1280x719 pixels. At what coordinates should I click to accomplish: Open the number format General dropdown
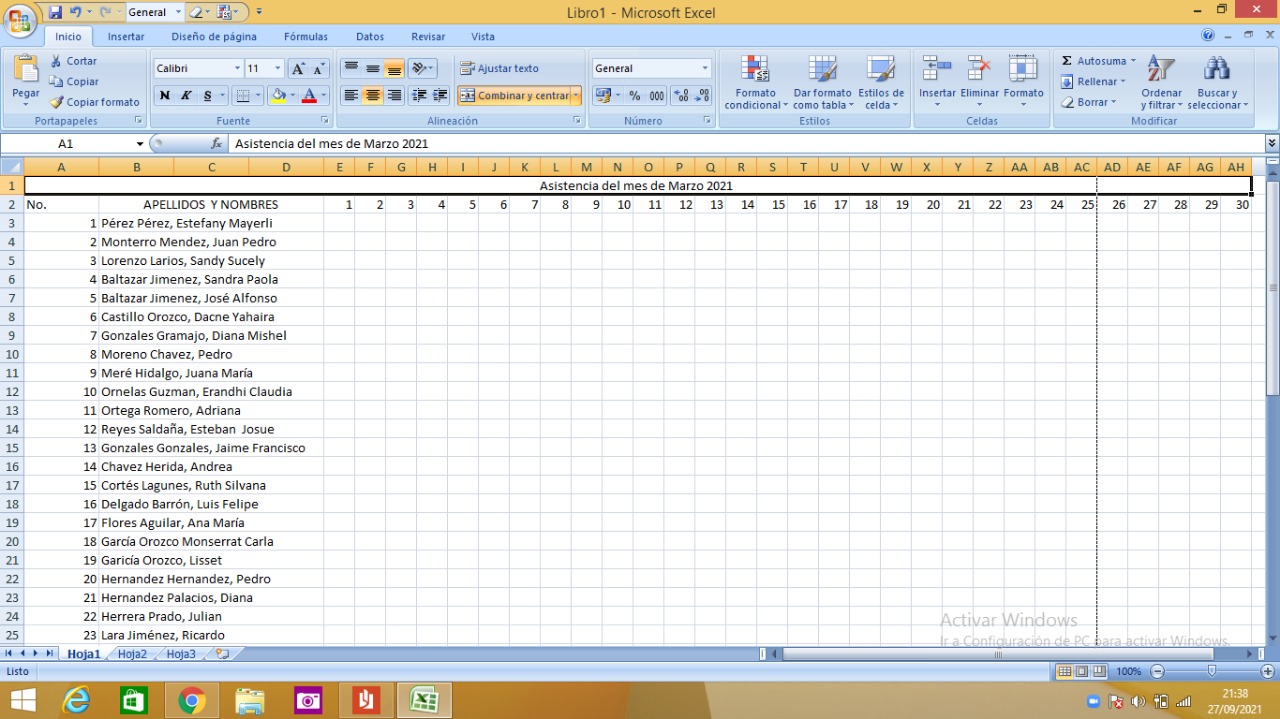[x=705, y=69]
